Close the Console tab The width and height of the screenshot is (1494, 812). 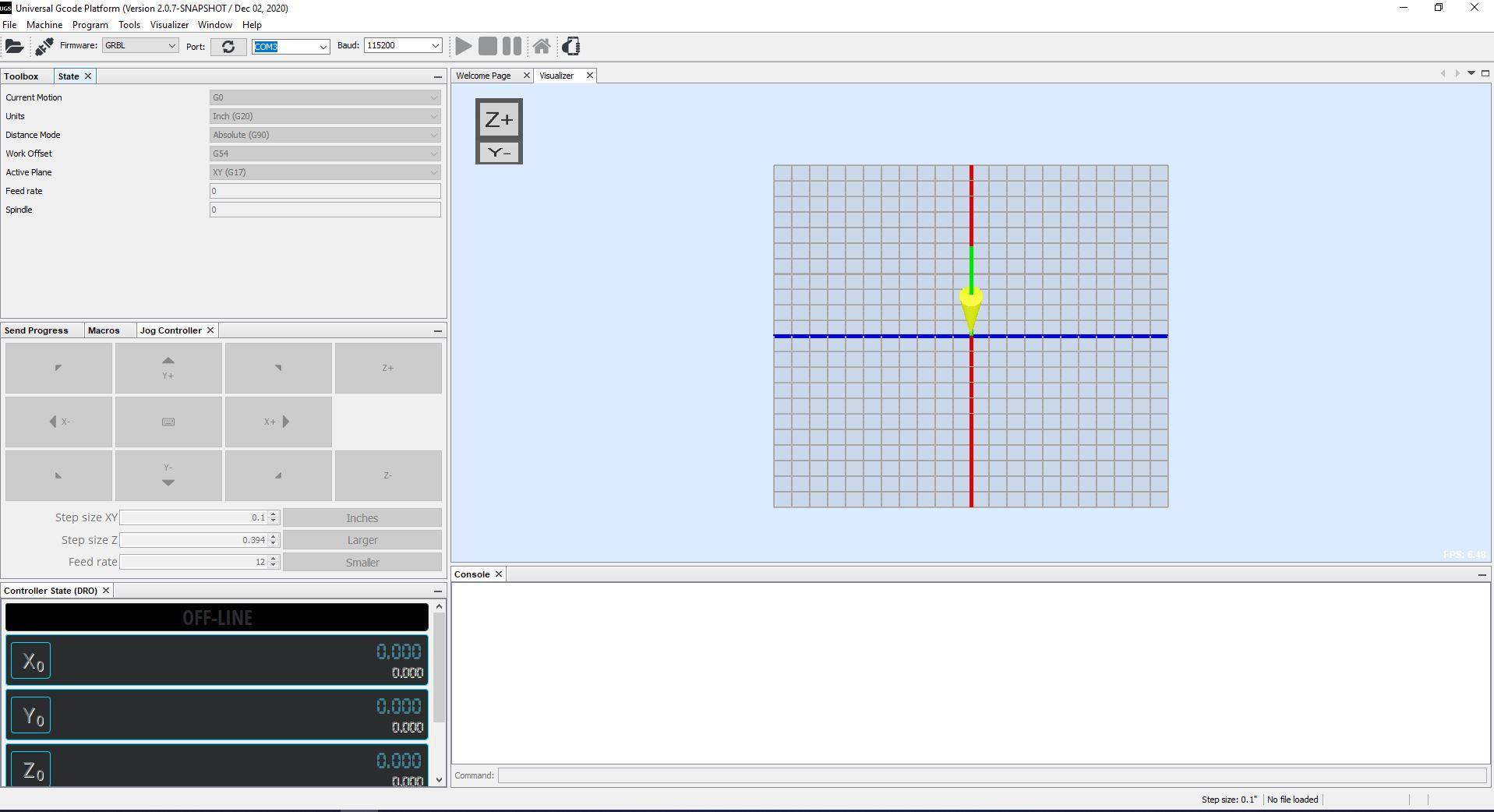point(499,574)
